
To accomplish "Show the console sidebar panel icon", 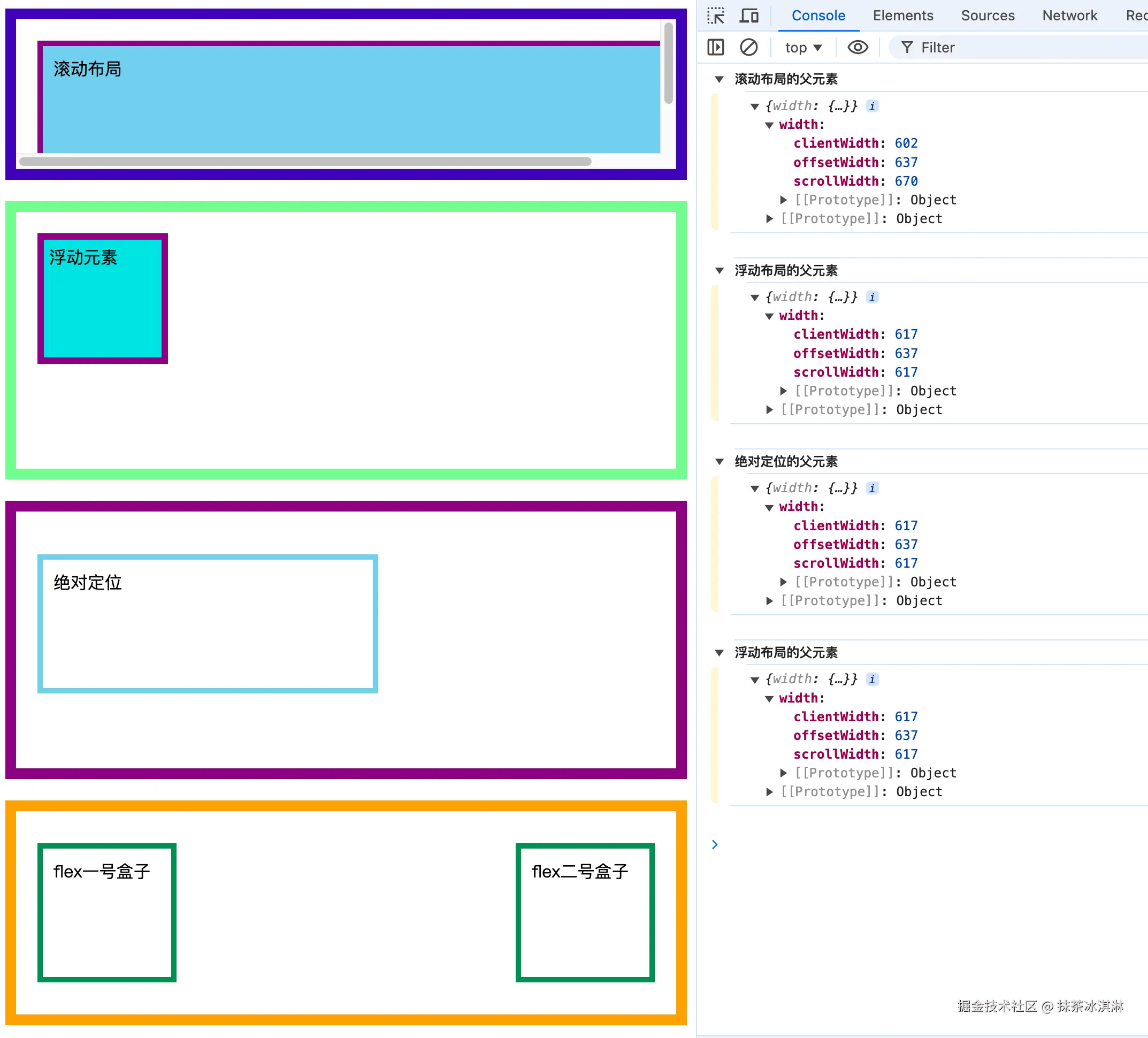I will [716, 47].
